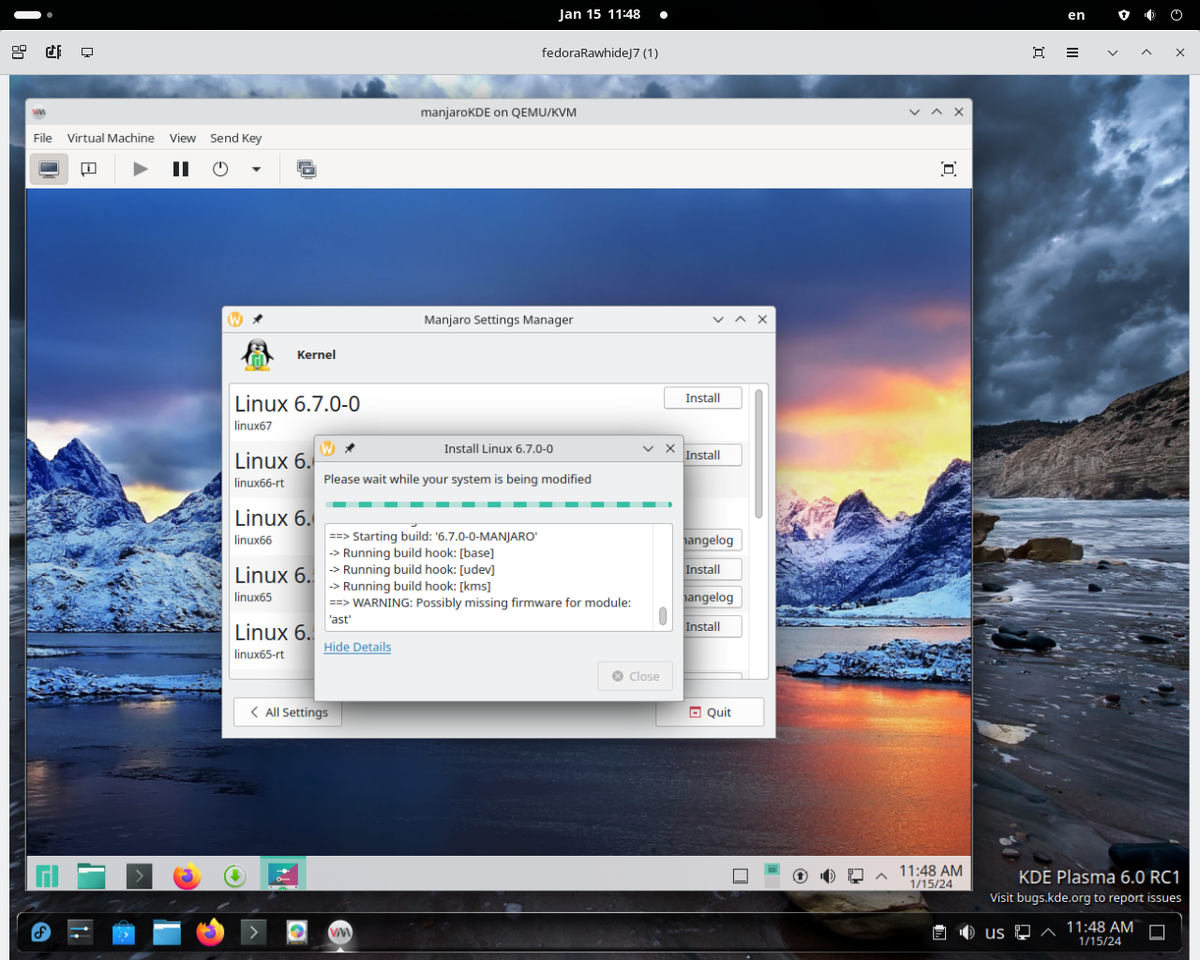Launch Firefox from Manjaro guest panel
Viewport: 1200px width, 960px height.
187,876
